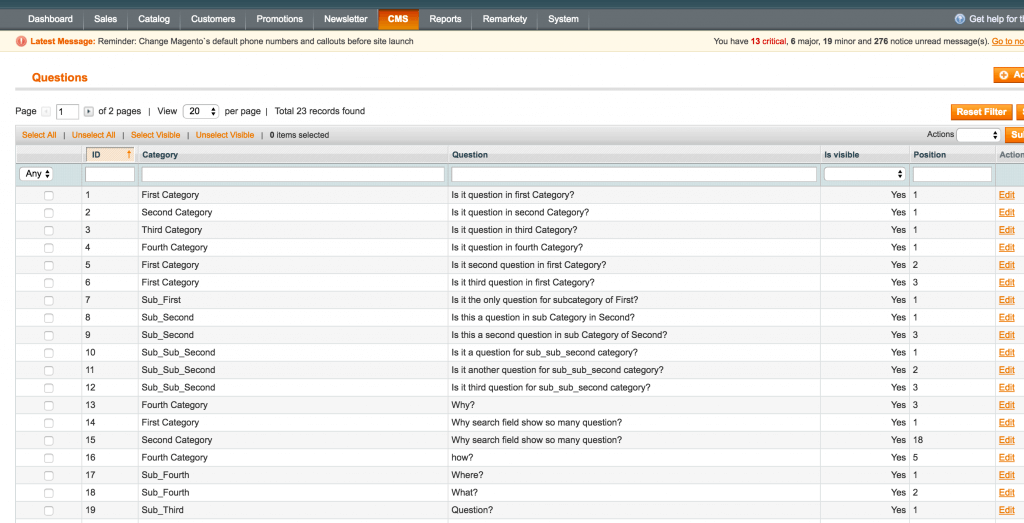
Task: Expand the Actions mass-action dropdown
Action: (x=979, y=135)
